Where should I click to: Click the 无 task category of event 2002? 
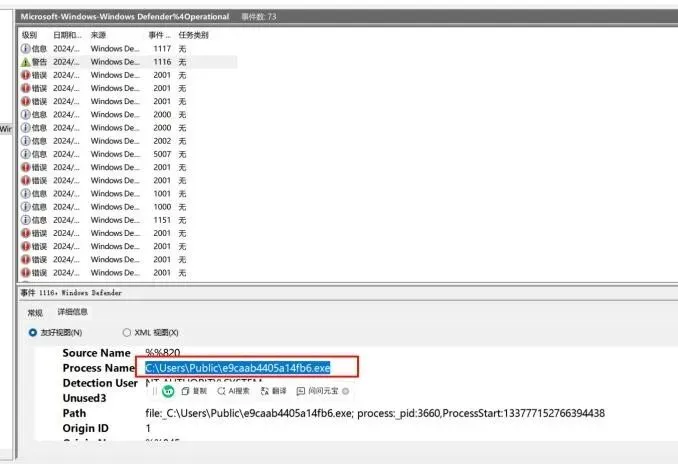point(182,141)
